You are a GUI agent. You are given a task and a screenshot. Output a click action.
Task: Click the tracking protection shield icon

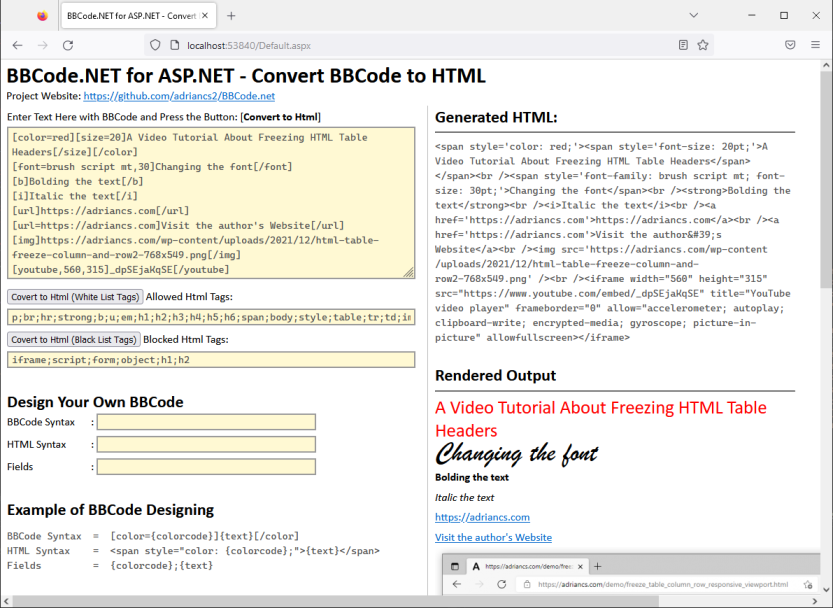coord(155,45)
